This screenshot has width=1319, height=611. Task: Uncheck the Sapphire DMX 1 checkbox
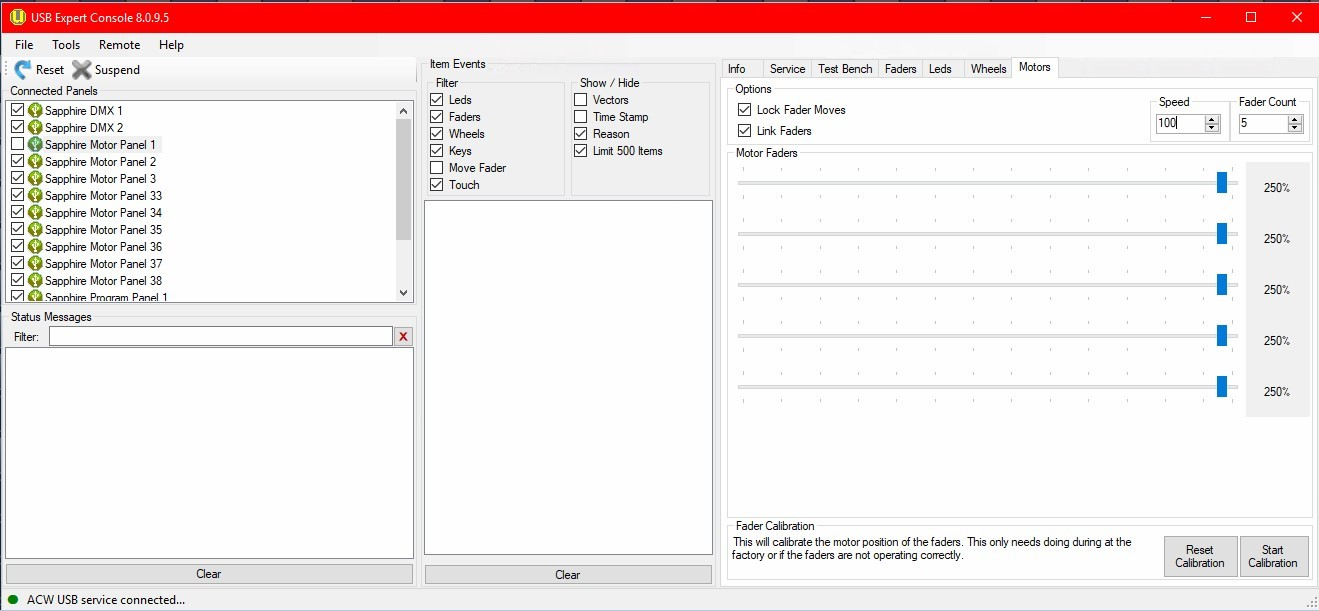(x=17, y=111)
